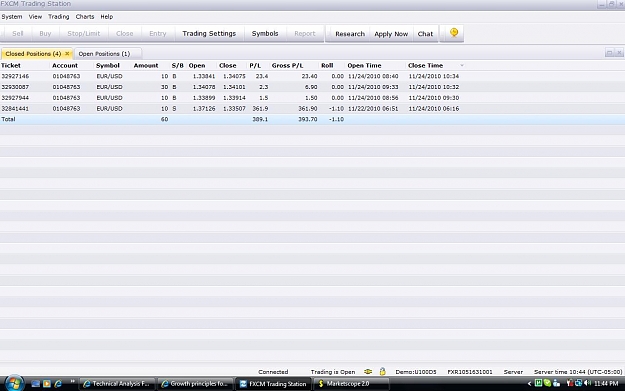
Task: Click the yellow lightbulb toolbar icon
Action: coord(454,33)
